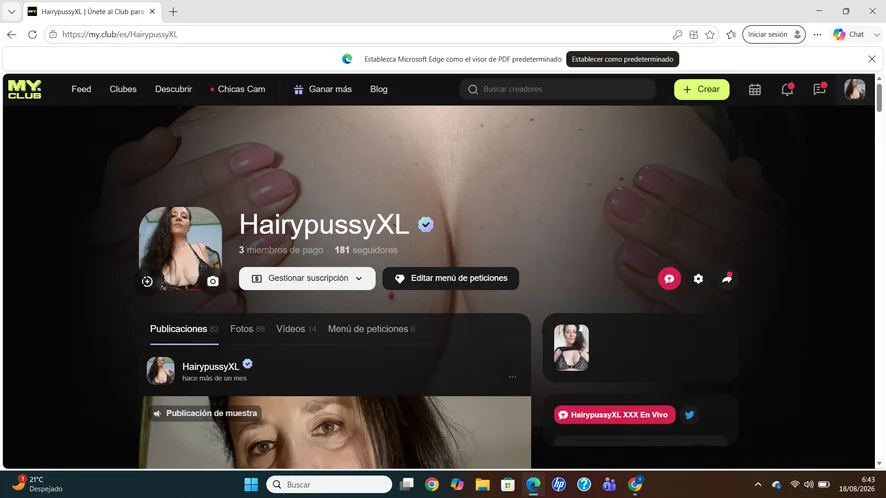Viewport: 886px width, 498px height.
Task: Open the Edge settings ellipsis menu
Action: click(x=817, y=34)
